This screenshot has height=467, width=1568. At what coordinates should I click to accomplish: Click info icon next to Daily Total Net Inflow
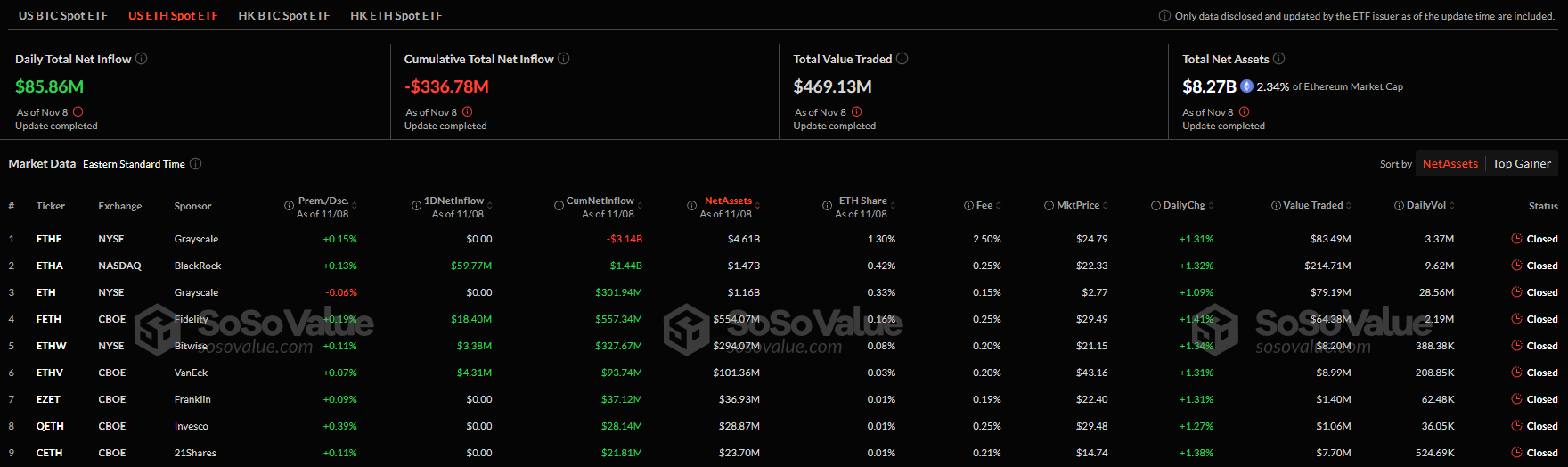141,59
